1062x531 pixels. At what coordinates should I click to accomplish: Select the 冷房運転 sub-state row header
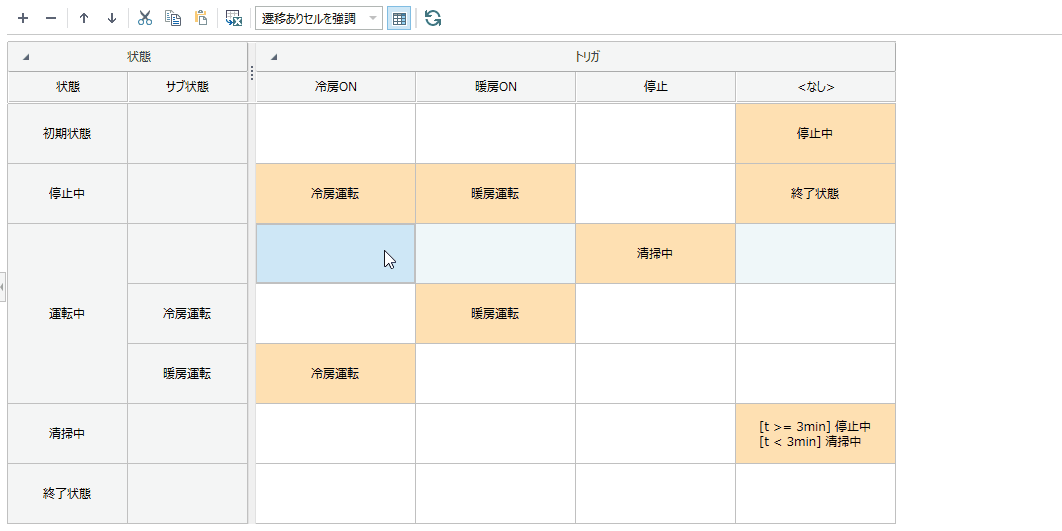point(188,314)
